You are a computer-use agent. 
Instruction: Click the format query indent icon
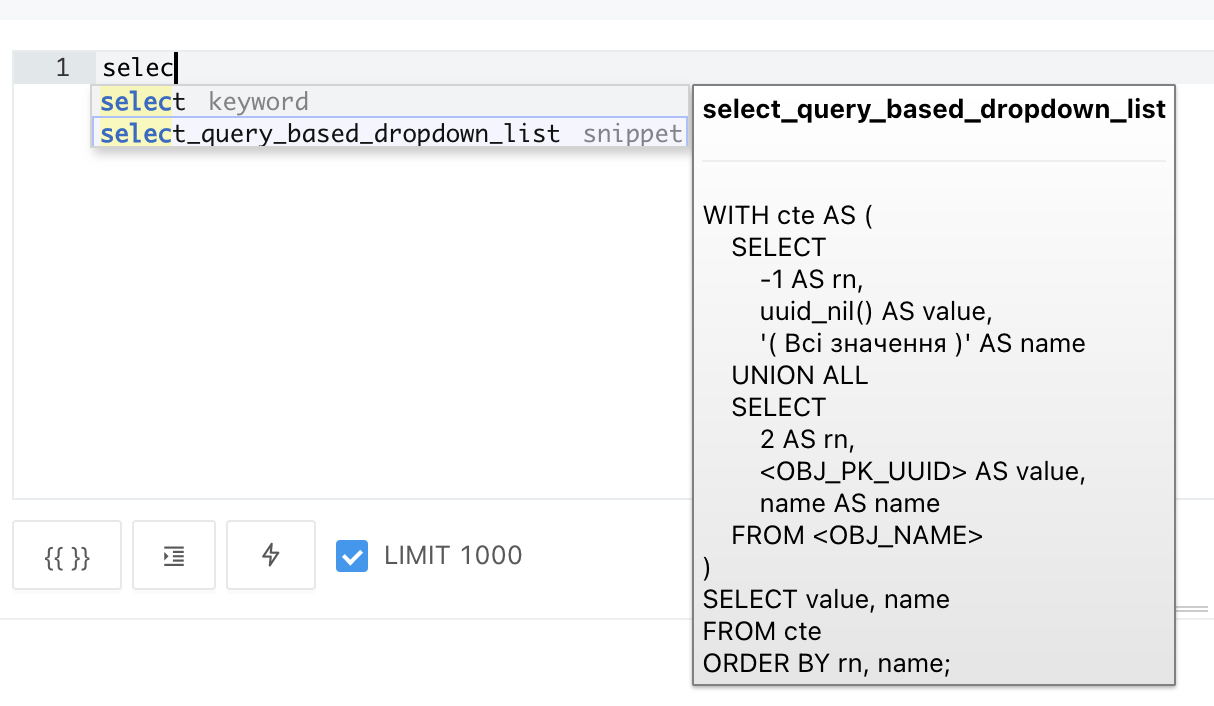(x=174, y=555)
